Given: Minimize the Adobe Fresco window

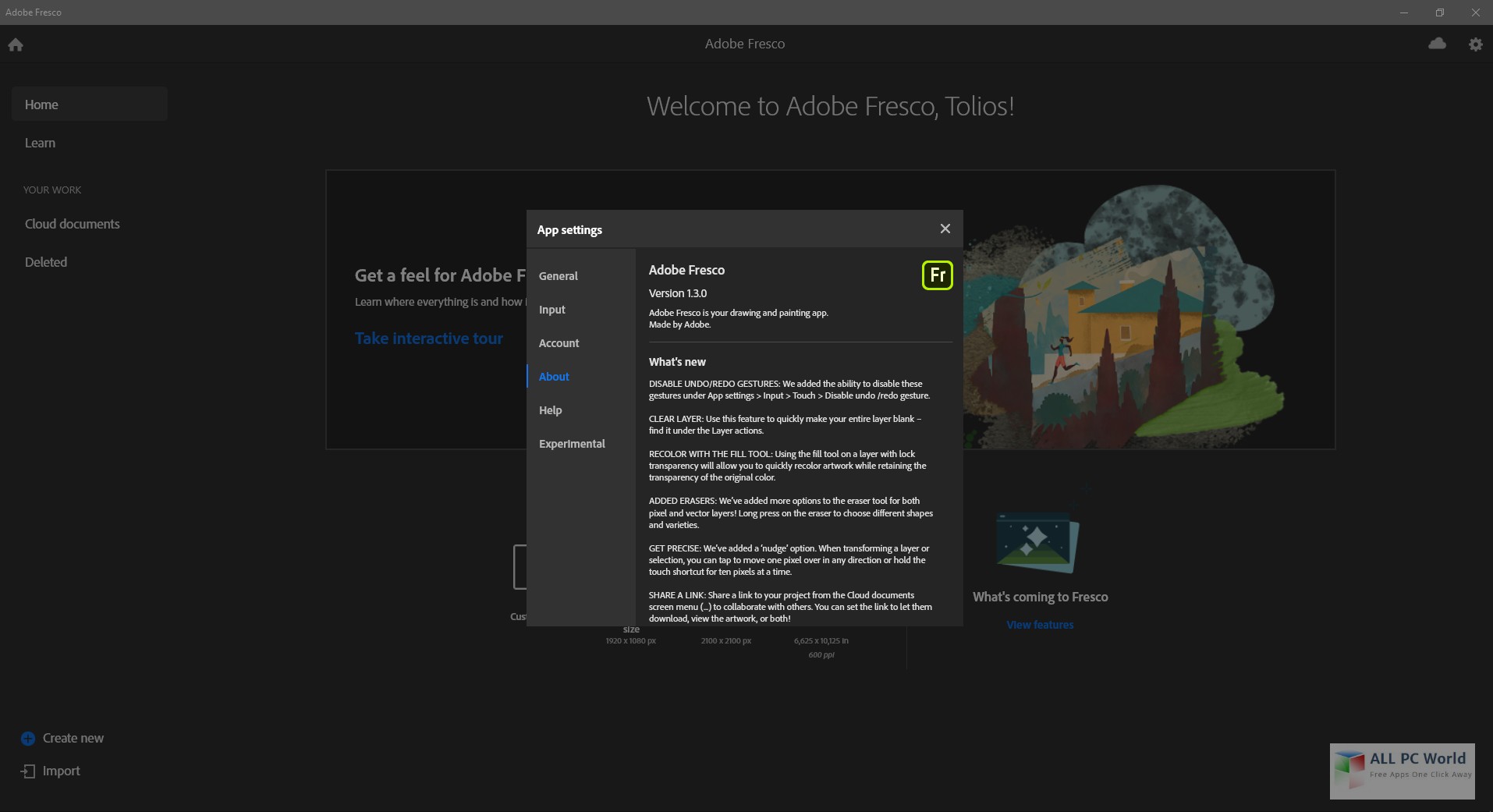Looking at the screenshot, I should 1404,12.
